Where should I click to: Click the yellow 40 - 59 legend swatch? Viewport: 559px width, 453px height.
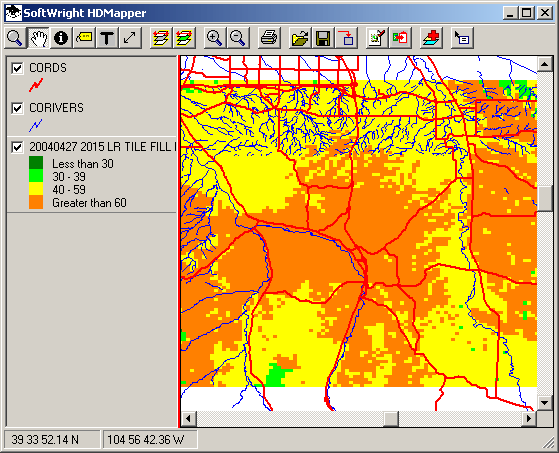pos(36,189)
